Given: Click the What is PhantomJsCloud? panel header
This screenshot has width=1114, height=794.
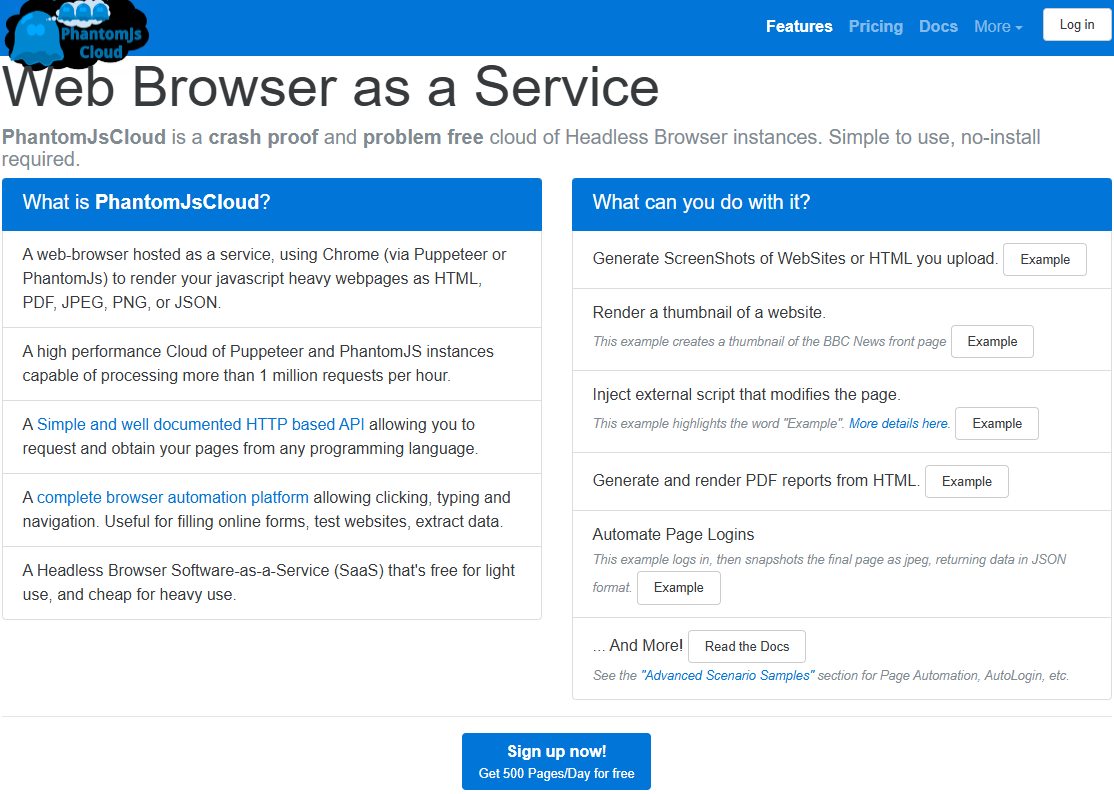Looking at the screenshot, I should (x=272, y=203).
